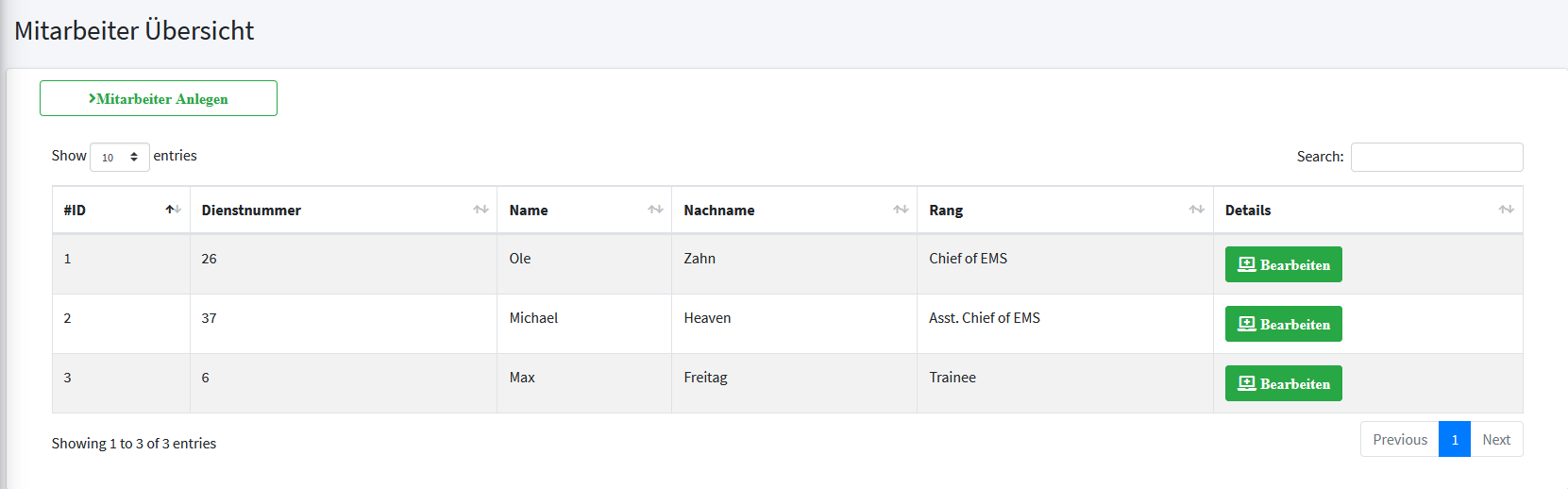Click the Name column sort icon
Image resolution: width=1568 pixels, height=489 pixels.
point(655,210)
